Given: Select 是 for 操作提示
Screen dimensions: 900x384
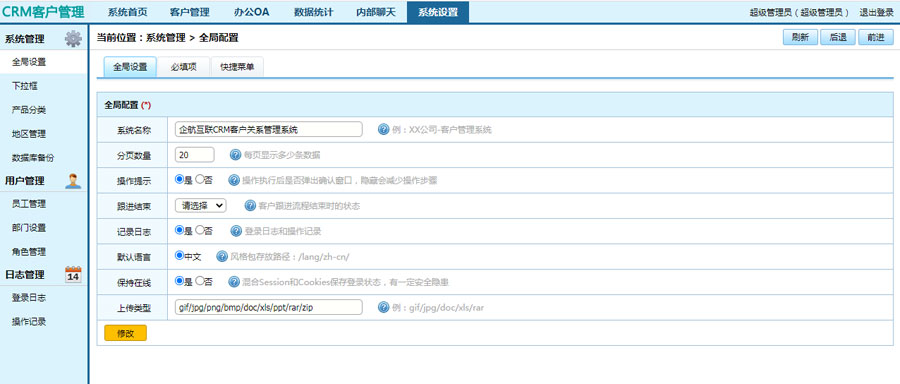Looking at the screenshot, I should (x=179, y=179).
